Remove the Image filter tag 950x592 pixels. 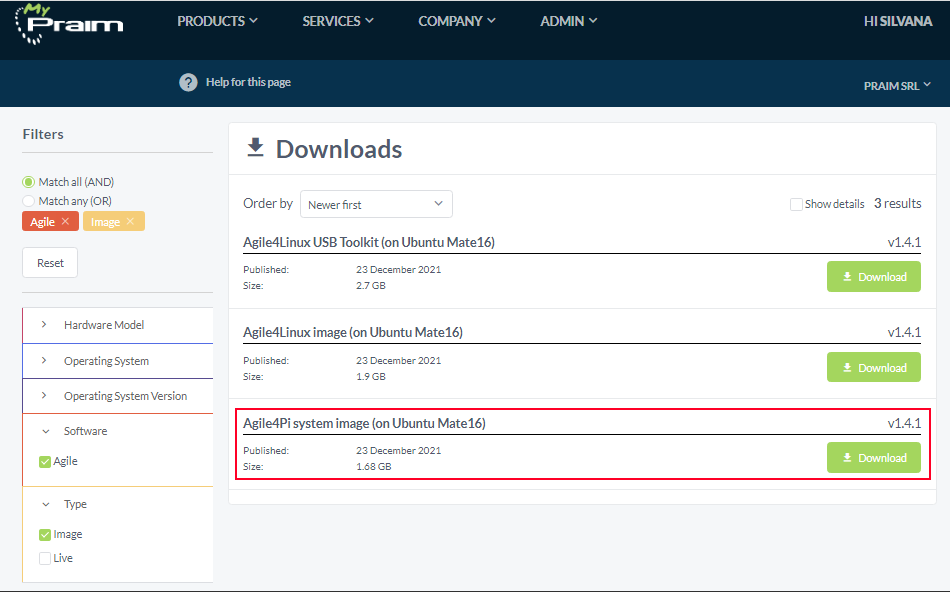pyautogui.click(x=130, y=221)
